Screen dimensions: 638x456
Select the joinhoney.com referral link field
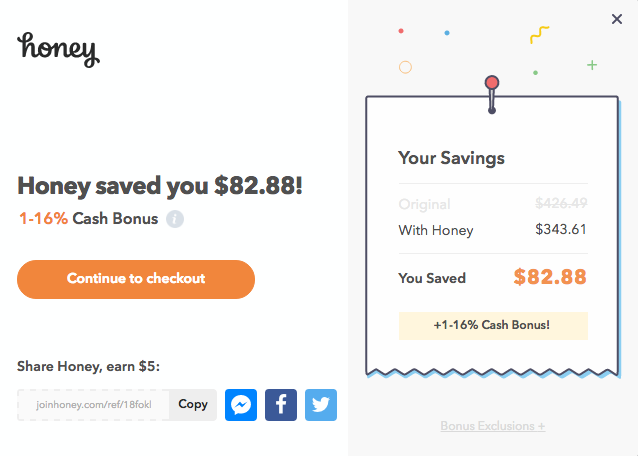[x=94, y=404]
